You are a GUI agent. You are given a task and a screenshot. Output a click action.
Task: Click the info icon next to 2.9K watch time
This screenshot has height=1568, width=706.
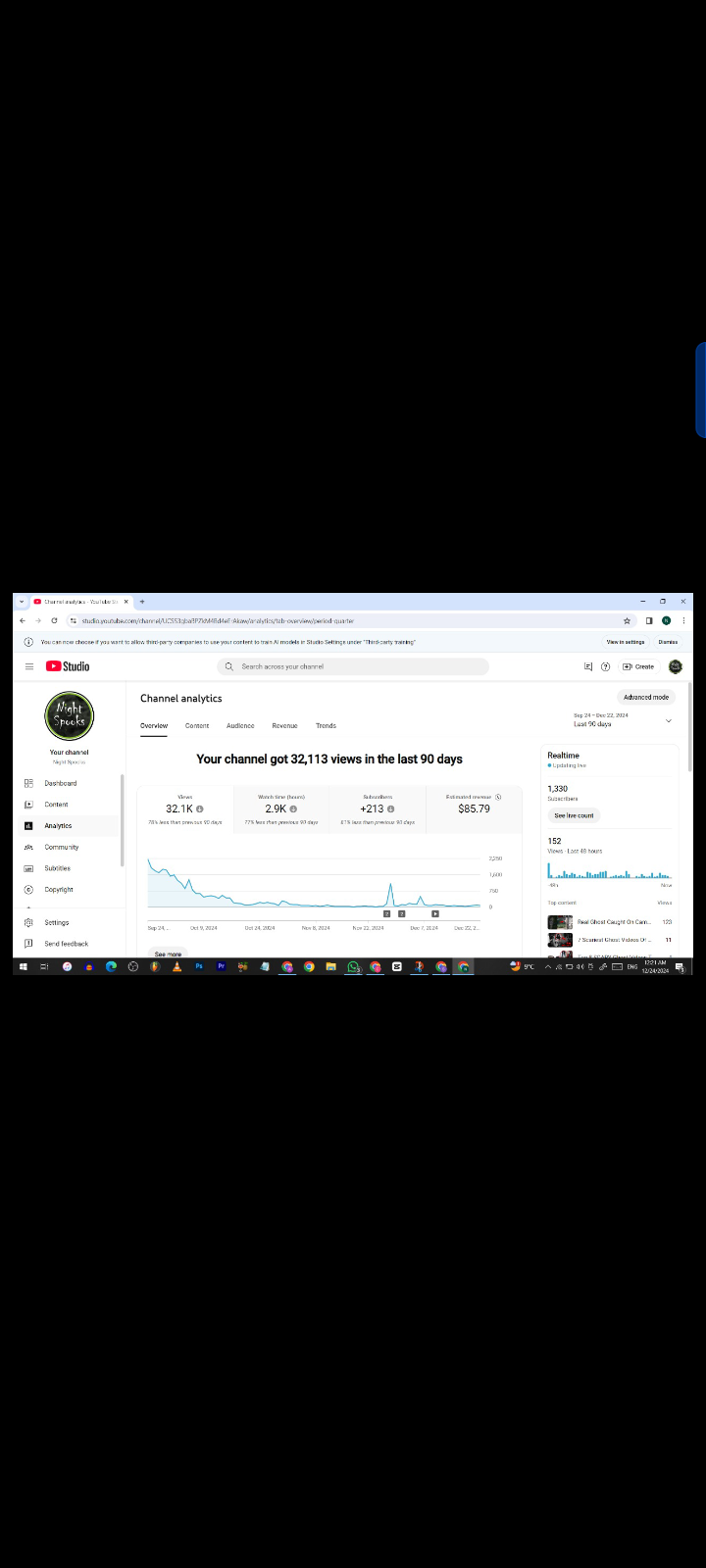click(293, 808)
